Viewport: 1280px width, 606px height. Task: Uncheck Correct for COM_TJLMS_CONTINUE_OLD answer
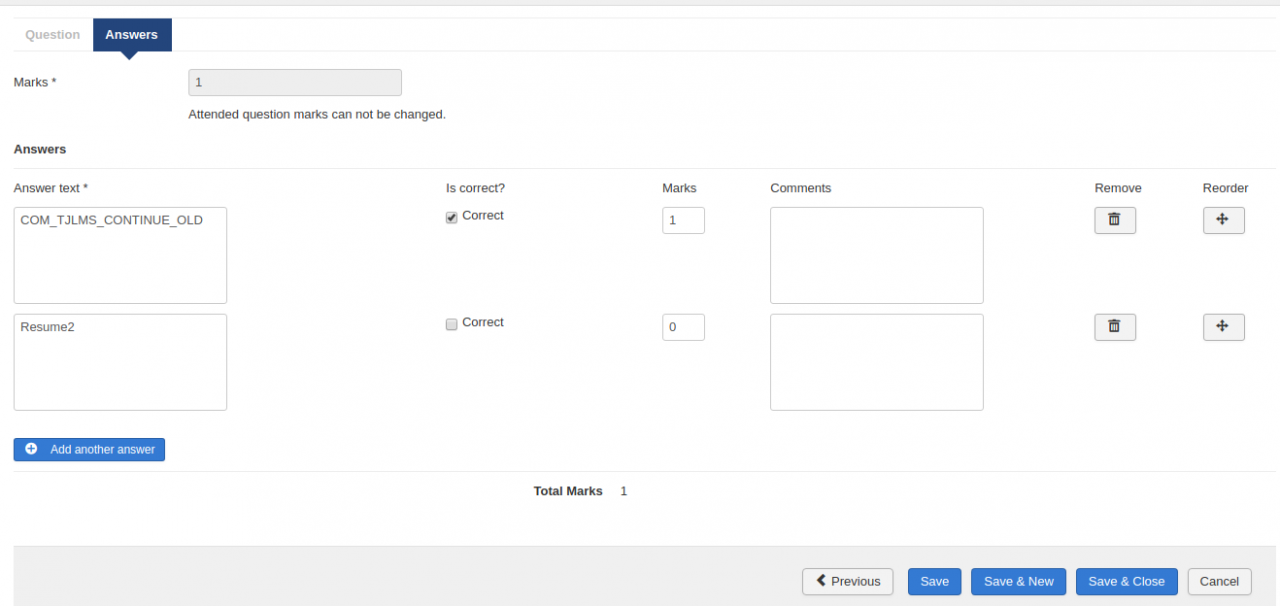pos(452,217)
